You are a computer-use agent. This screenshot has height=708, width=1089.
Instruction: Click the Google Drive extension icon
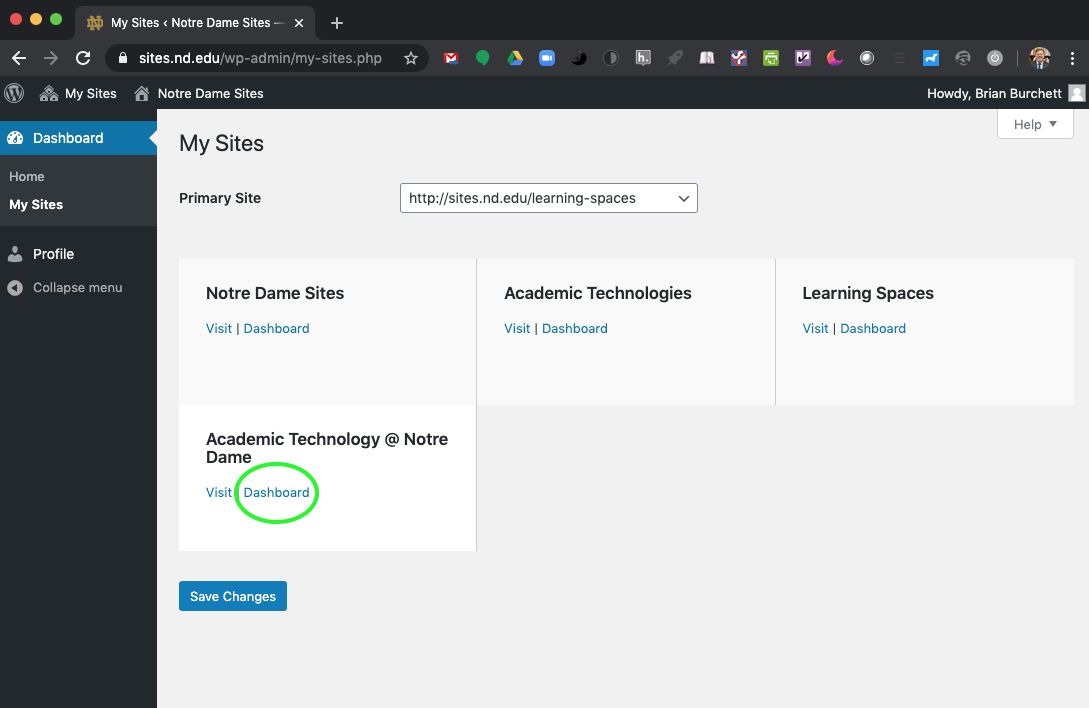point(515,58)
